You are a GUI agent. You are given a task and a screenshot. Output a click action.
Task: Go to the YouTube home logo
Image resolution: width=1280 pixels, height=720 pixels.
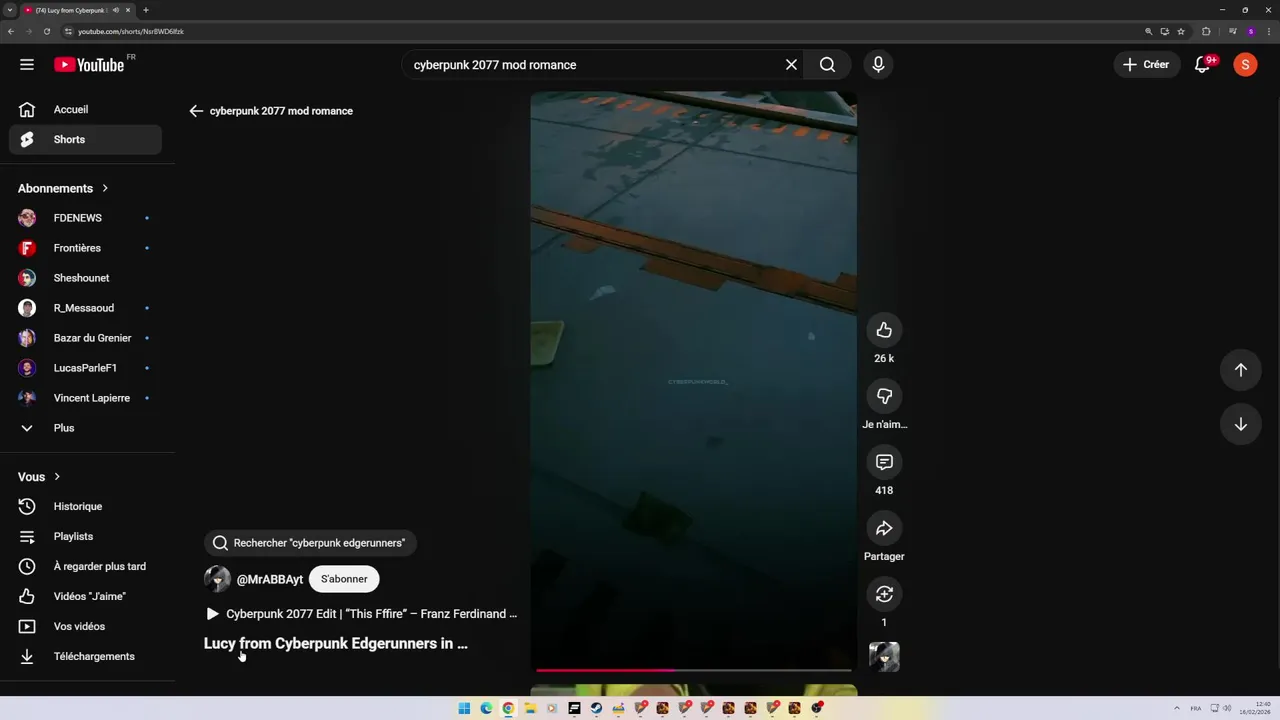(89, 65)
